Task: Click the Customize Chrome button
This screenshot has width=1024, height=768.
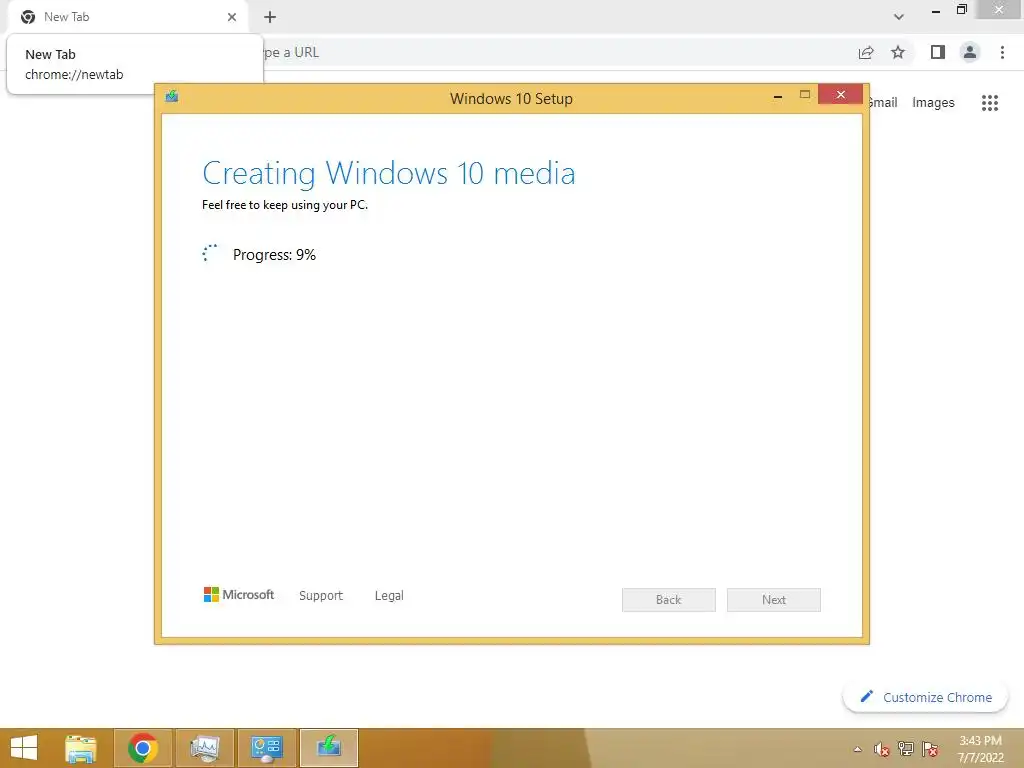Action: 925,697
